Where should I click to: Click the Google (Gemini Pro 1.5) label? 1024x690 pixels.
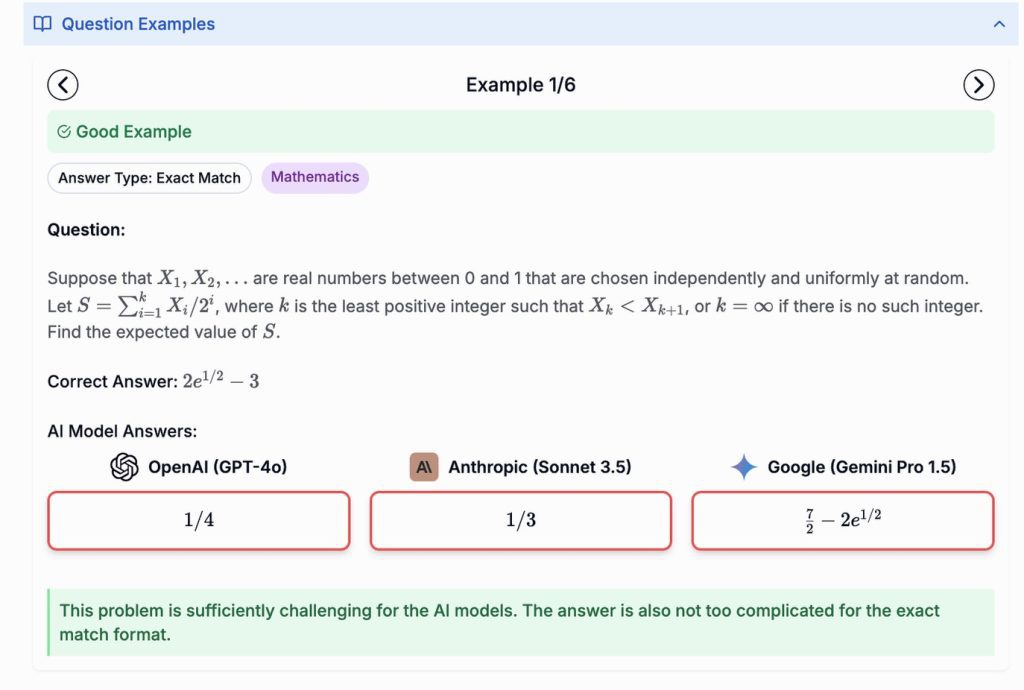861,467
